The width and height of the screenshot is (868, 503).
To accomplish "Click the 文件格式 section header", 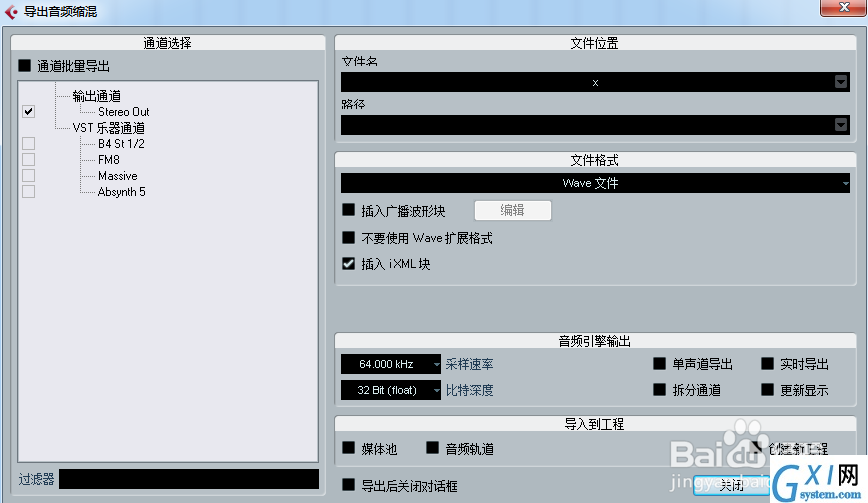I will pos(595,160).
